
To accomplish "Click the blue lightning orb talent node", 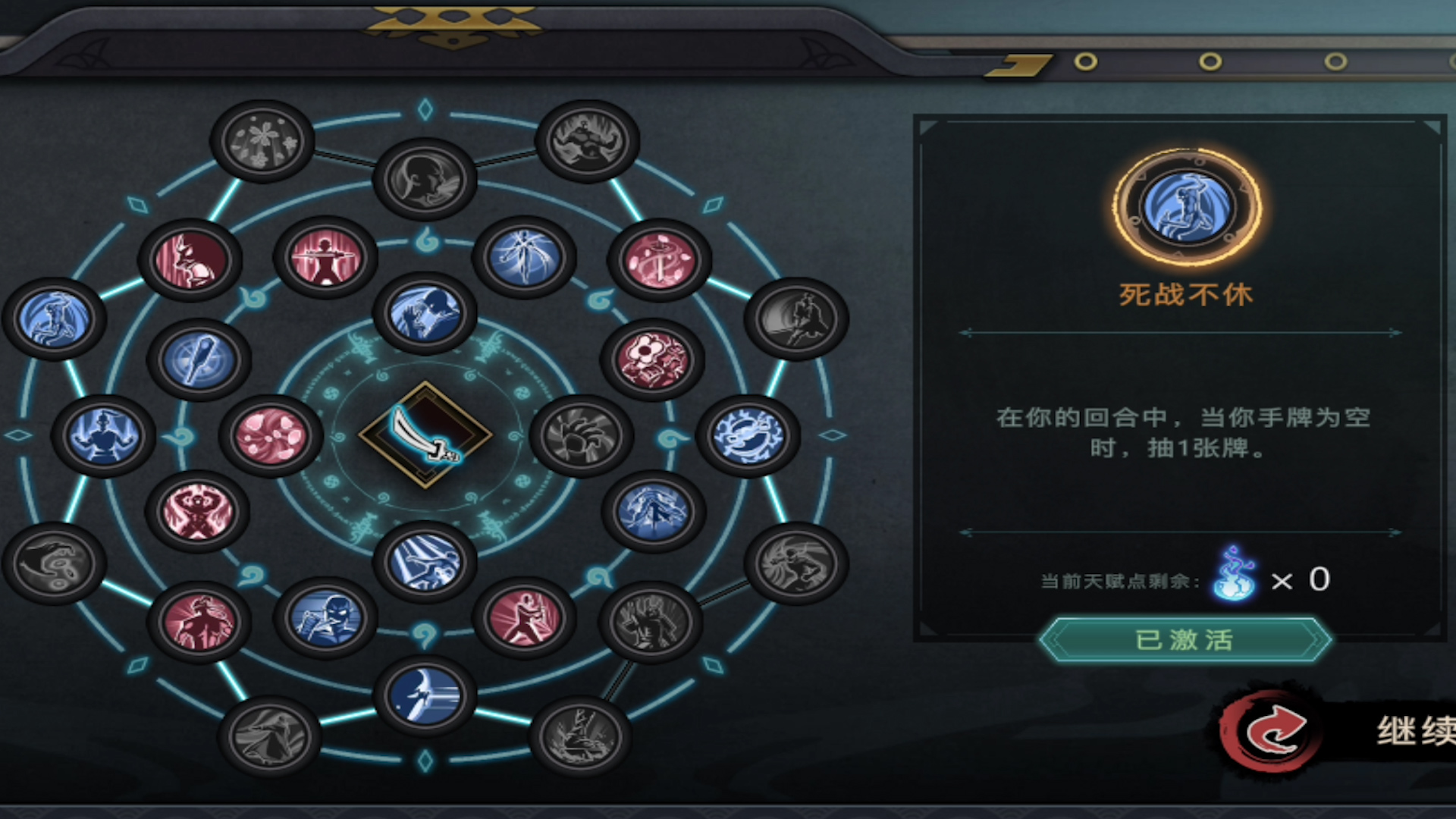I will pyautogui.click(x=748, y=435).
